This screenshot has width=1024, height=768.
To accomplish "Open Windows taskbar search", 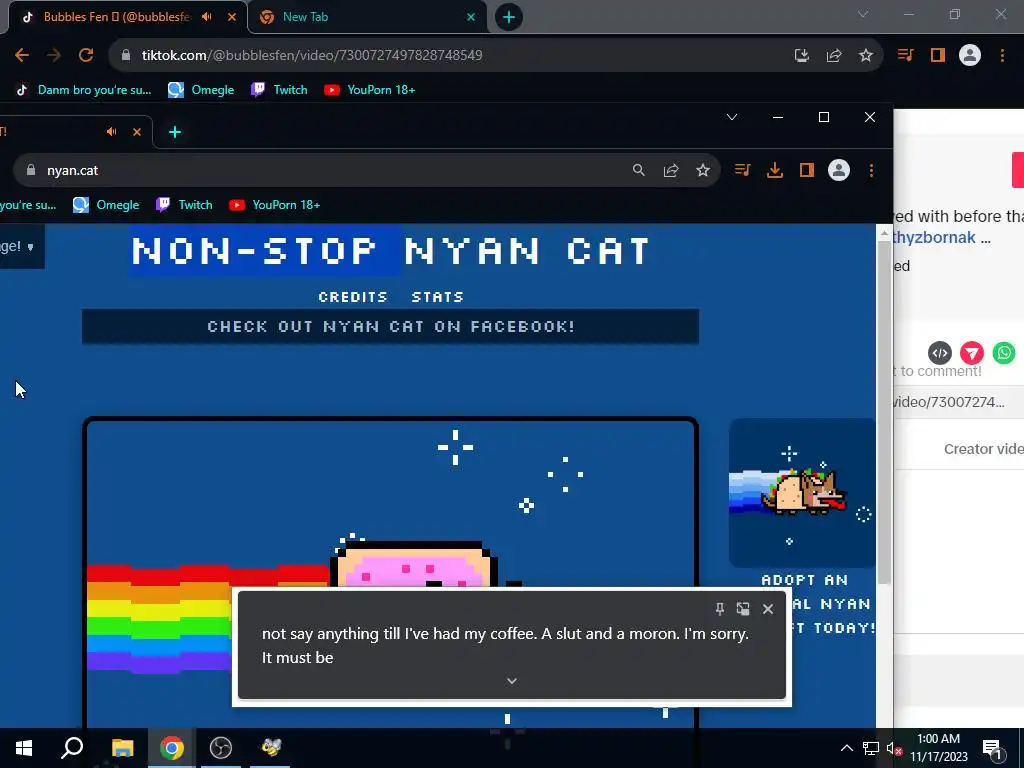I will coord(72,748).
